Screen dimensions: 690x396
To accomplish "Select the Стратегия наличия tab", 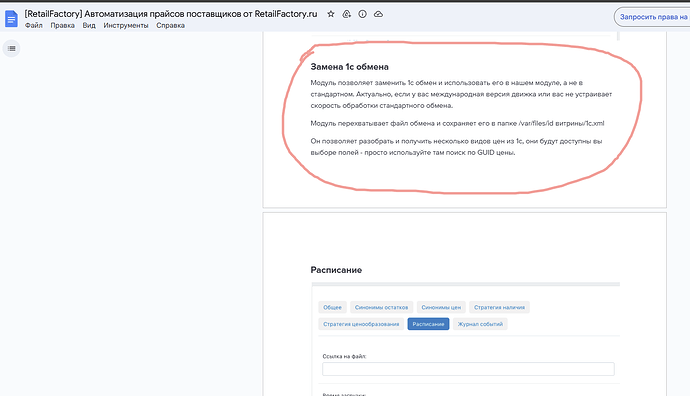I will point(499,307).
